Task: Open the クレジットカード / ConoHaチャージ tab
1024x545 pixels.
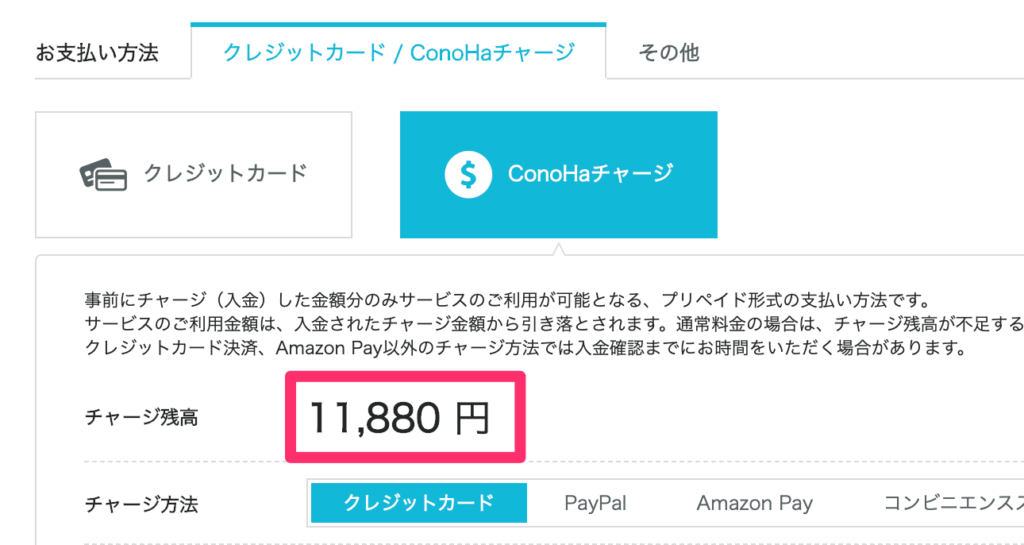Action: [x=398, y=52]
